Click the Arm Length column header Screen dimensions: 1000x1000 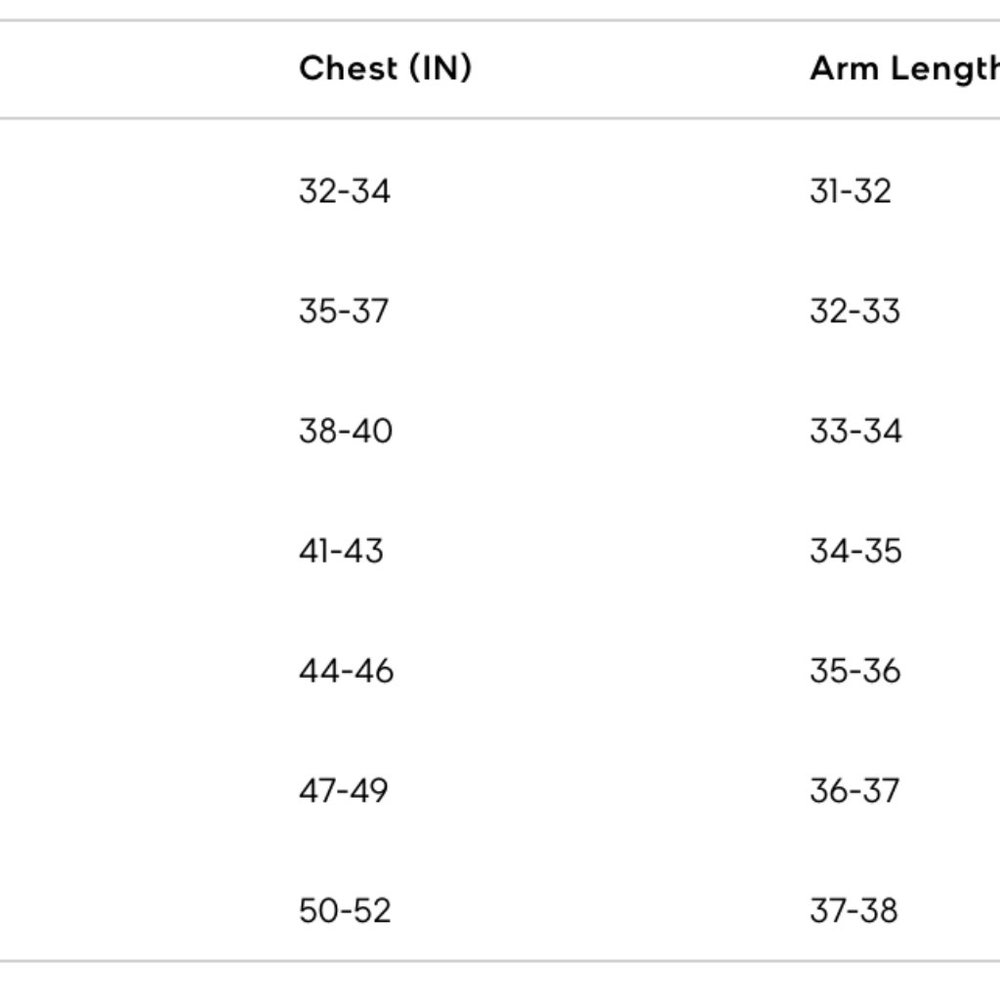pyautogui.click(x=904, y=69)
